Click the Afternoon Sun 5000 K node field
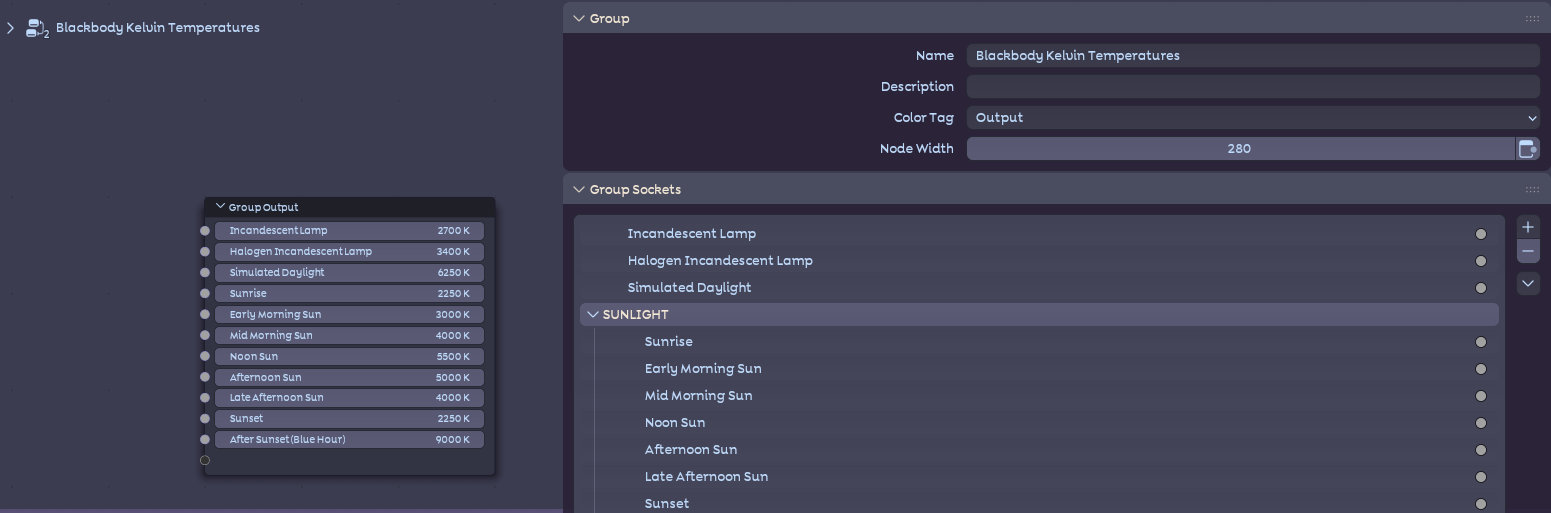 click(x=349, y=378)
